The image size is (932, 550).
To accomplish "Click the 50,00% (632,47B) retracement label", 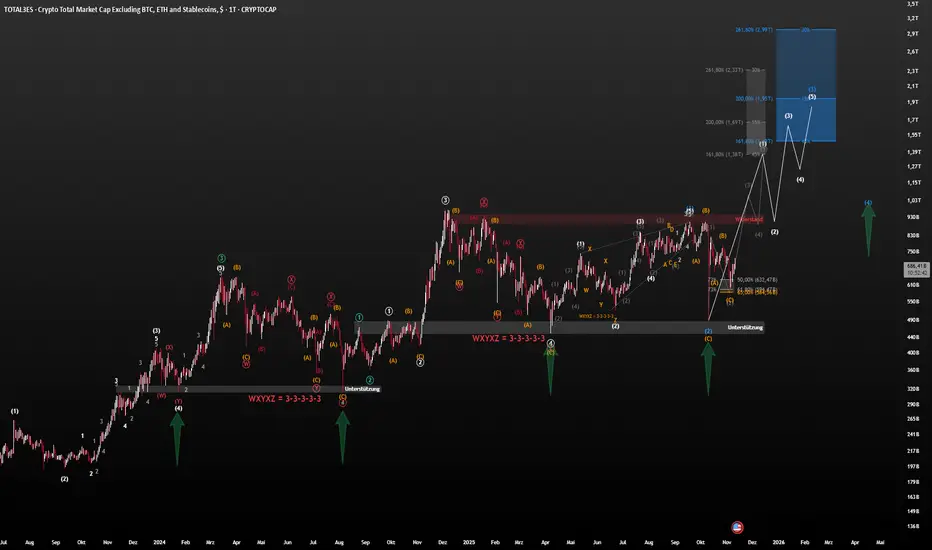I will point(757,279).
